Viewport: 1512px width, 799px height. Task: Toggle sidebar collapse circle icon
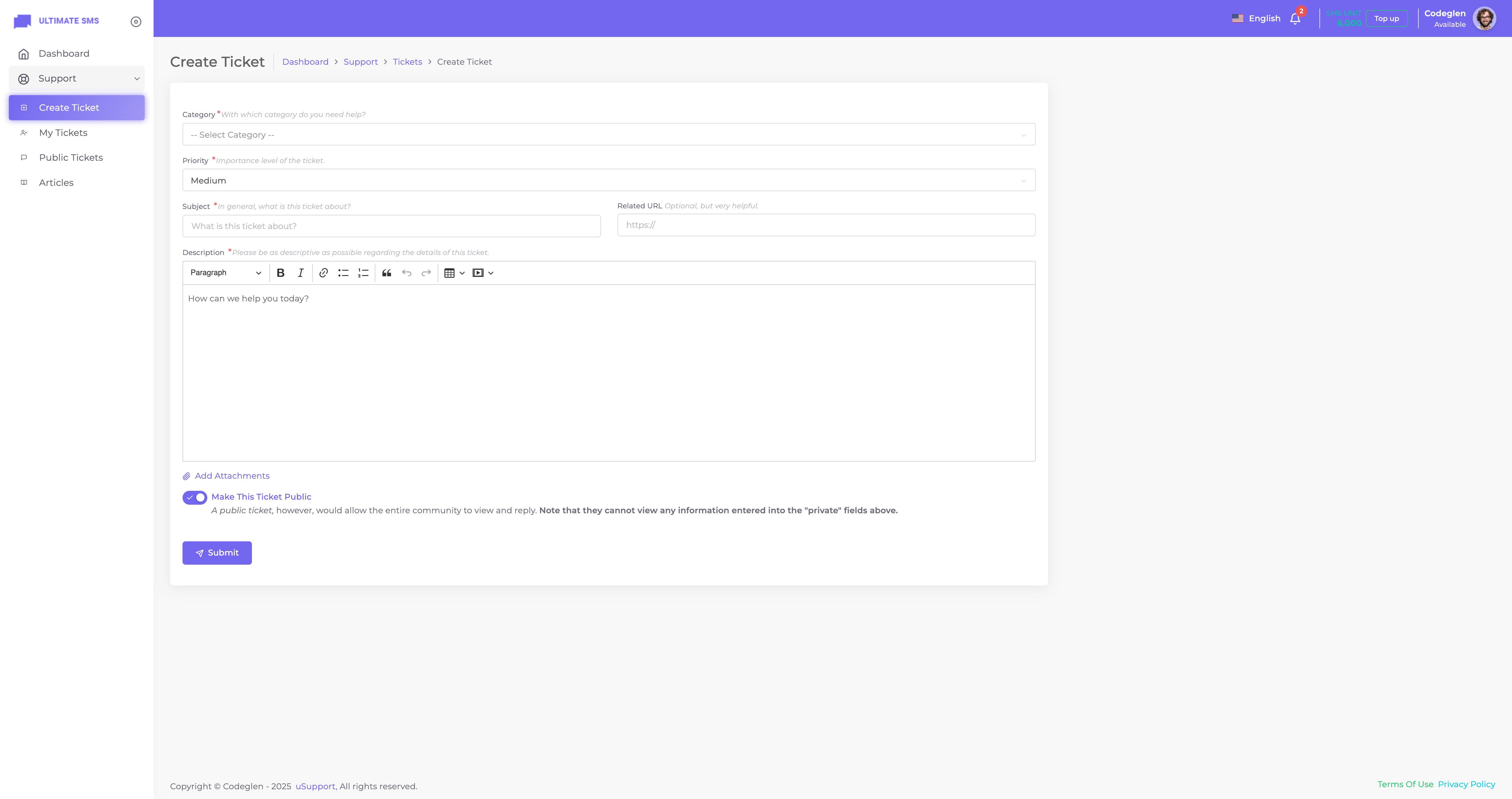pos(136,22)
